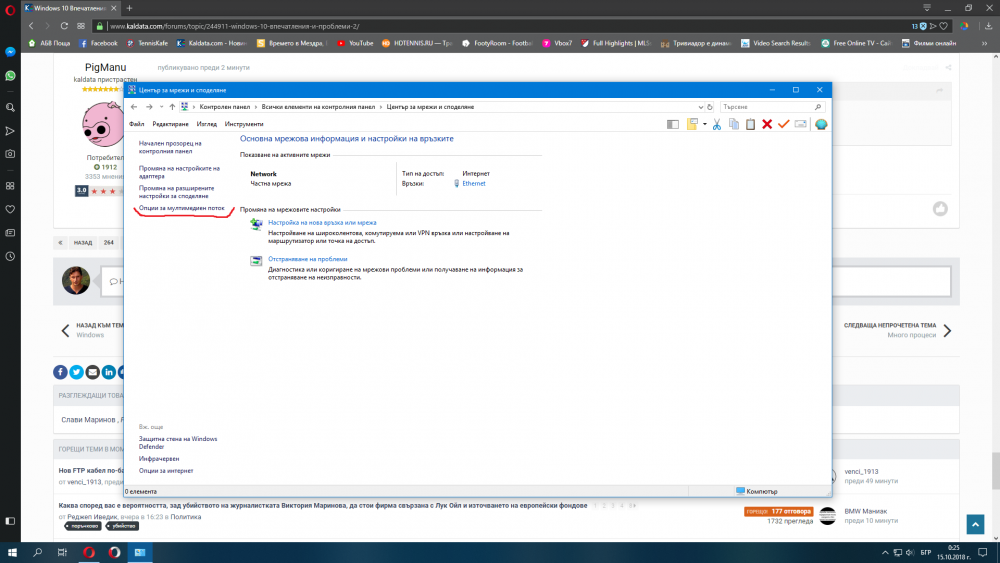Open the Инструменти menu
This screenshot has width=1000, height=563.
pos(244,124)
